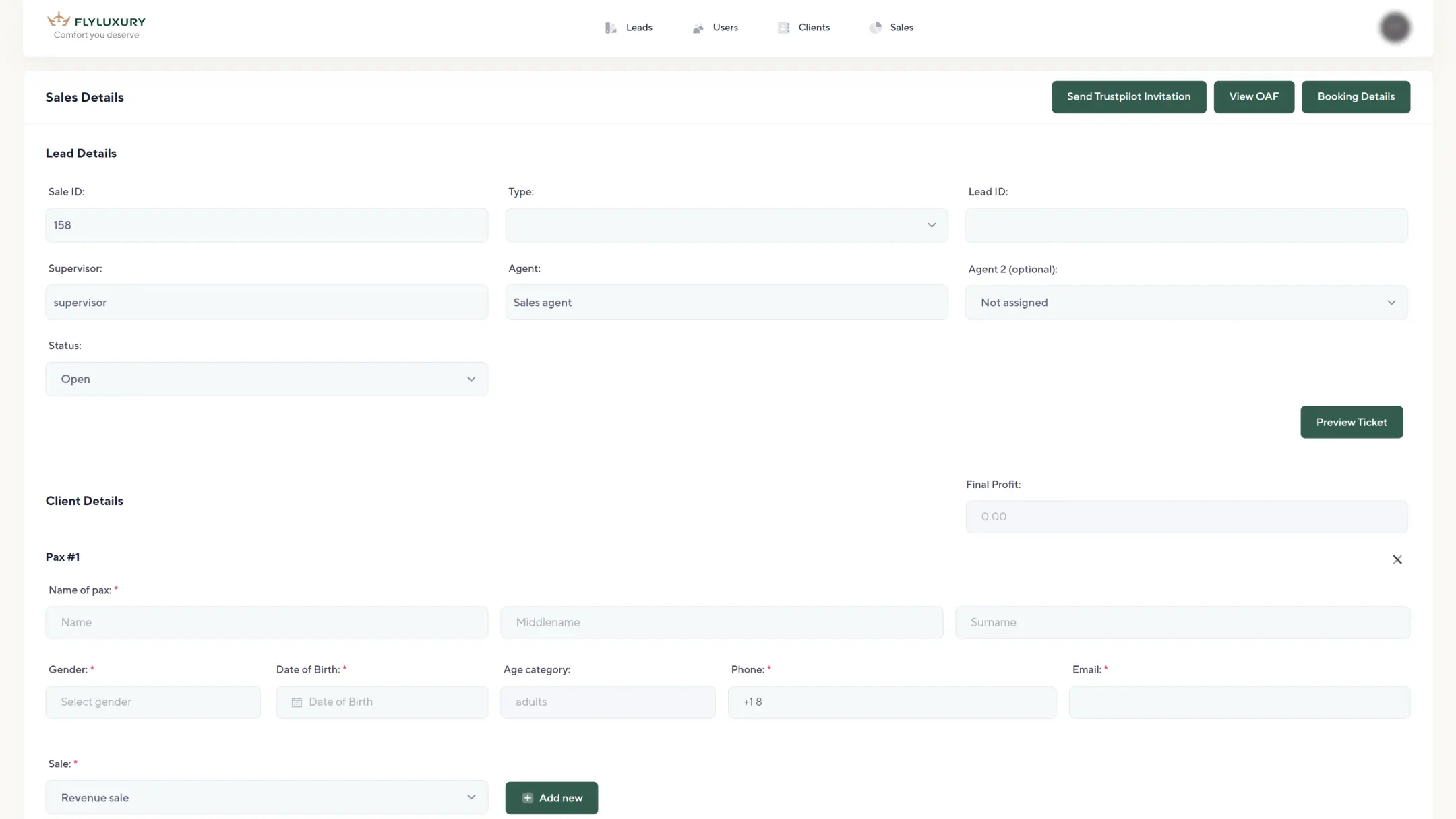Go to the Sales menu item
Viewport: 1456px width, 819px height.
tap(901, 28)
